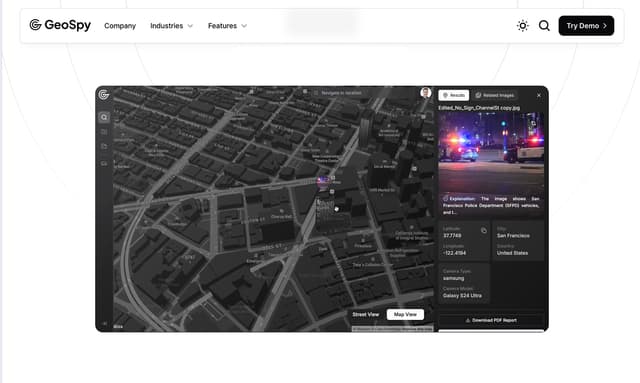The height and width of the screenshot is (383, 640).
Task: Click the GeoSpy logo in header
Action: coord(60,25)
